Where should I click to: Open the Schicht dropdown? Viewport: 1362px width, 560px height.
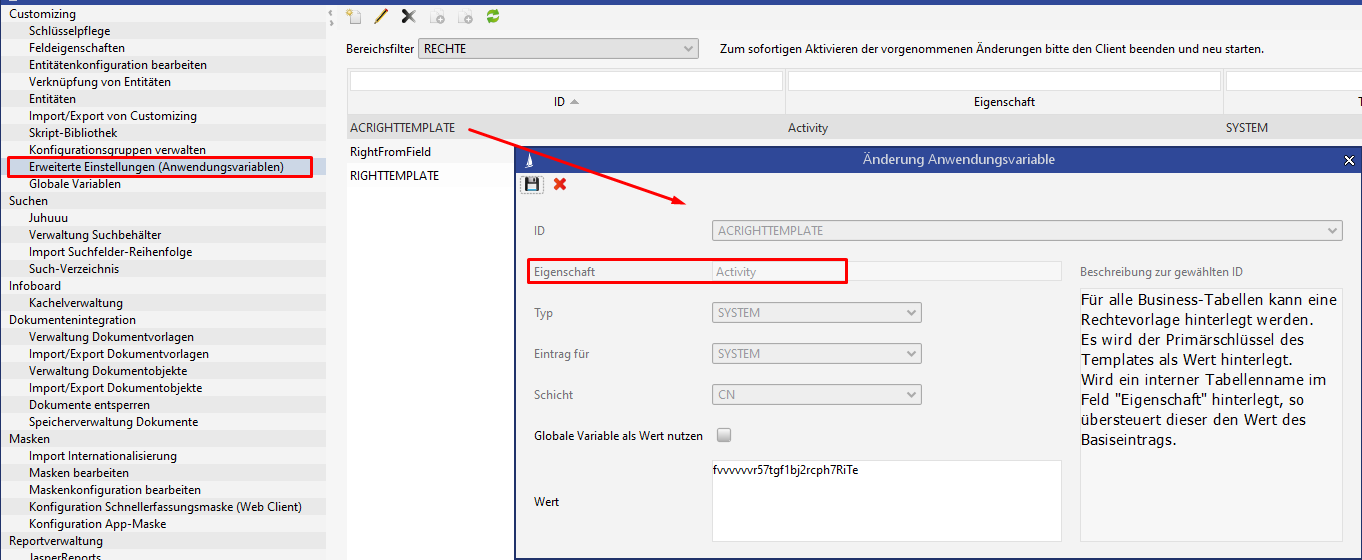coord(816,395)
